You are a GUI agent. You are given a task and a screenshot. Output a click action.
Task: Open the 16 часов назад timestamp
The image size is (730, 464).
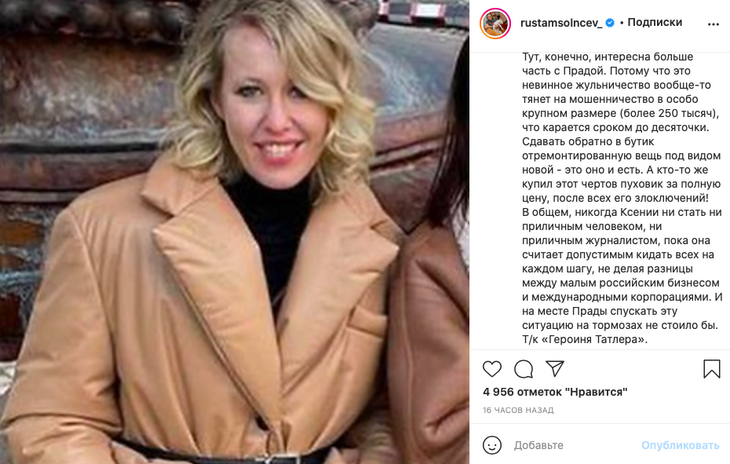point(518,410)
